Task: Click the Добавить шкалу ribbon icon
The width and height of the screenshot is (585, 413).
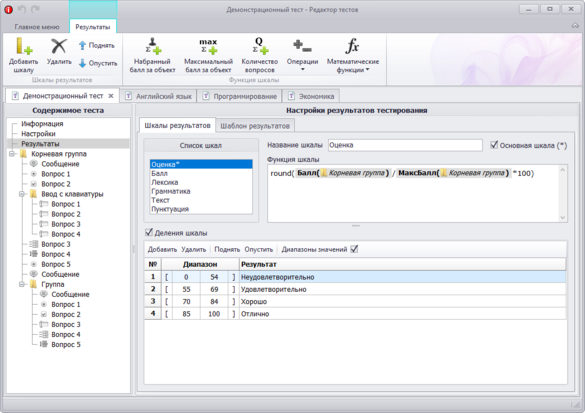Action: (x=24, y=46)
